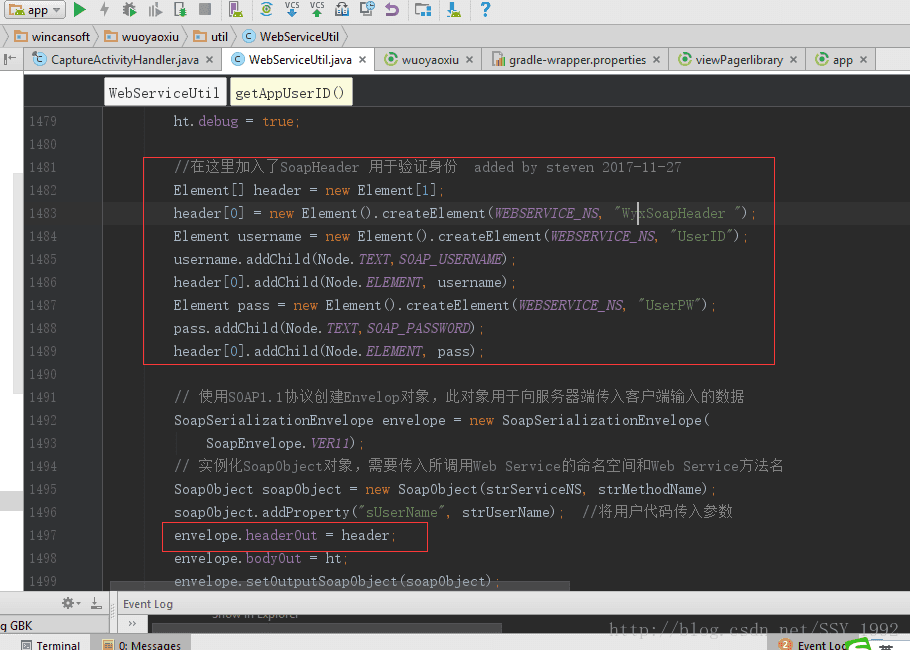Select WebServiceUtil class breadcrumb

click(291, 37)
